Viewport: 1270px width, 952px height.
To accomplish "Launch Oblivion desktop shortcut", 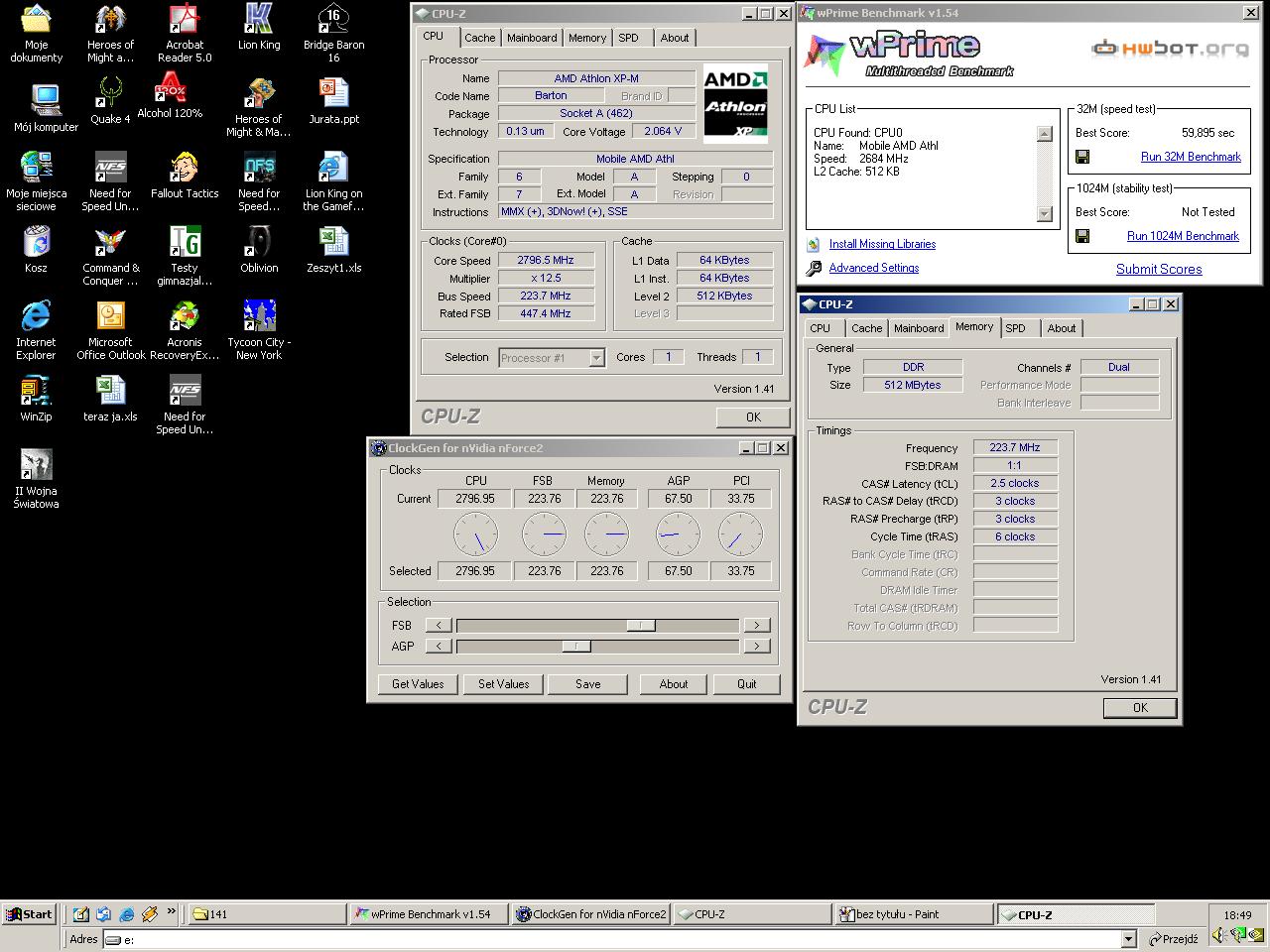I will (259, 250).
